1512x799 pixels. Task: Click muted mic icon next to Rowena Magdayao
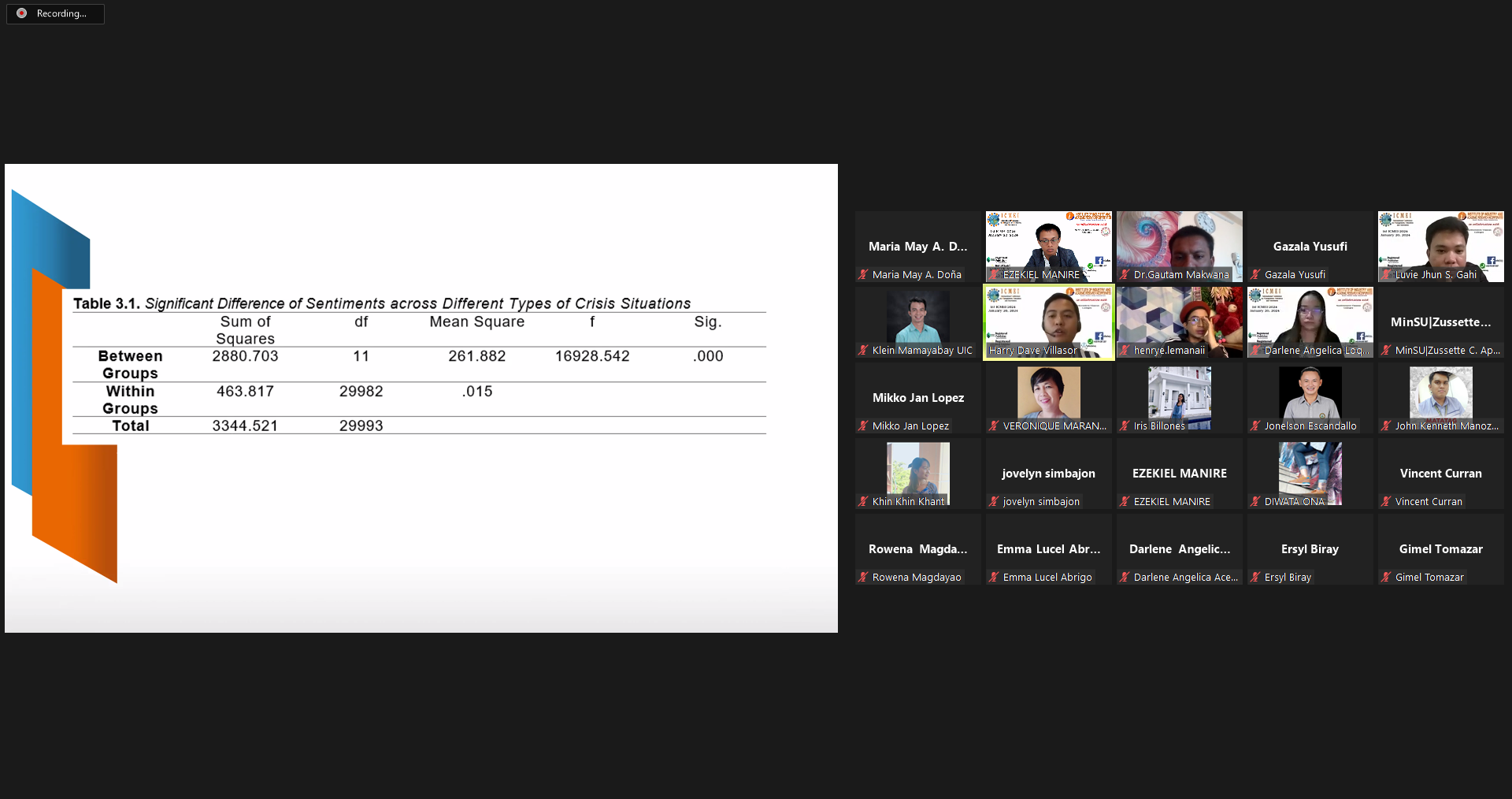863,578
